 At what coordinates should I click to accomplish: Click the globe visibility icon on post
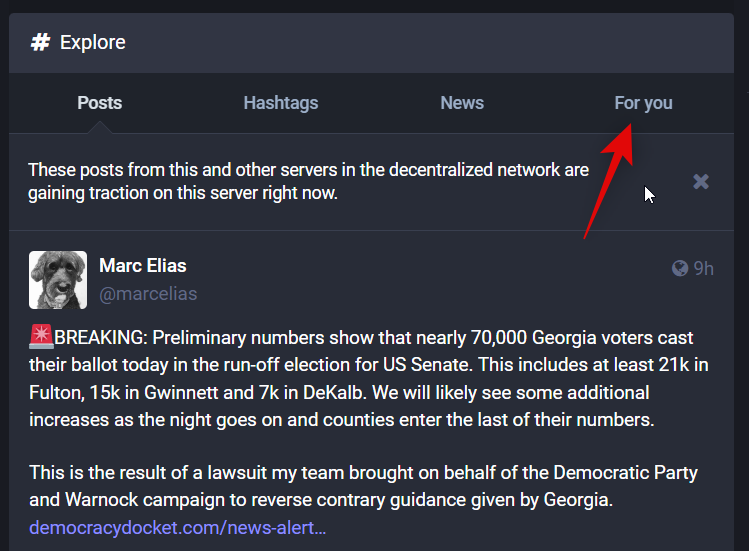(x=680, y=268)
